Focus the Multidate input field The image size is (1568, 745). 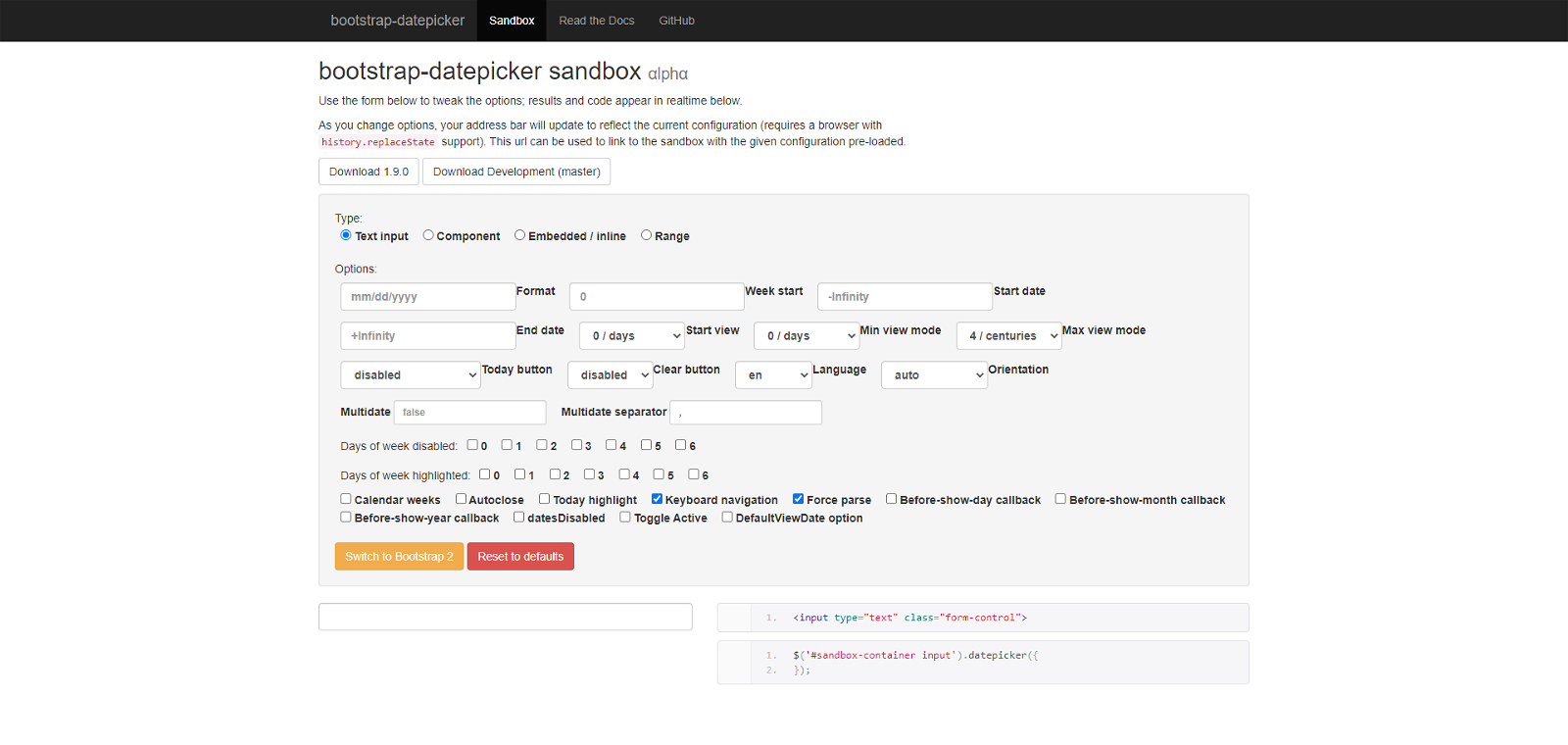470,413
